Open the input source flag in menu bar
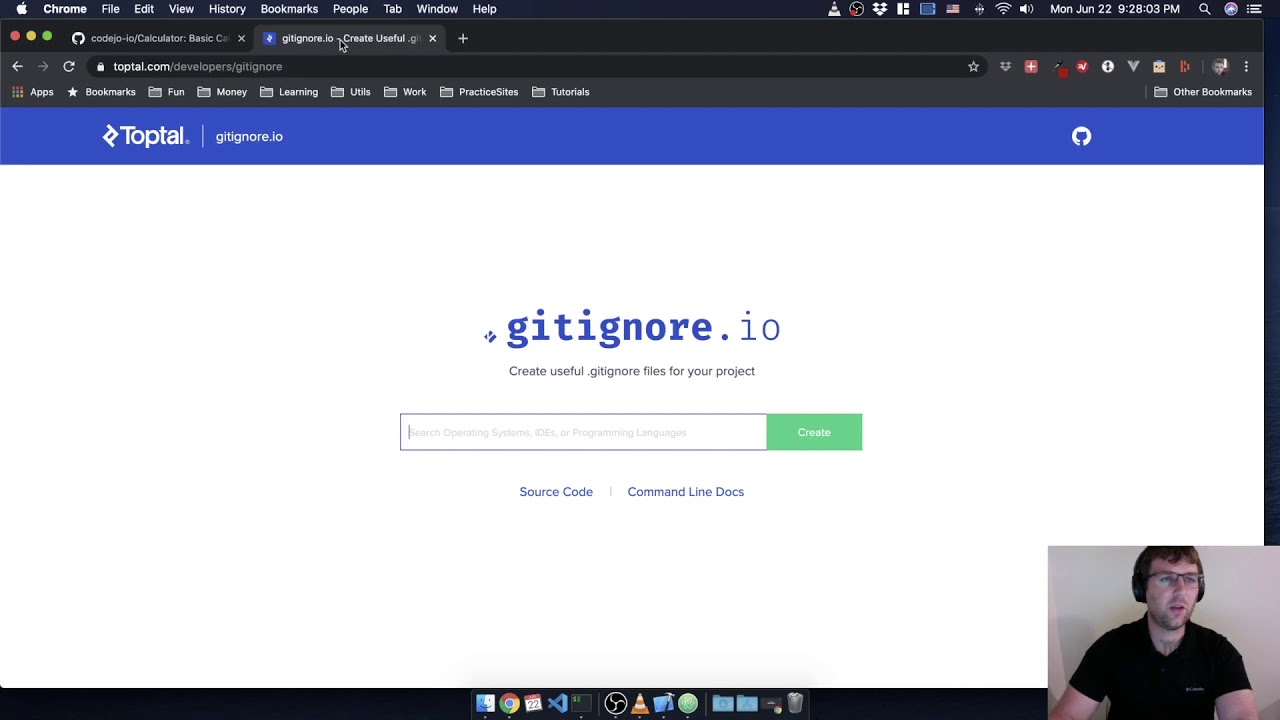Image resolution: width=1280 pixels, height=720 pixels. tap(953, 9)
